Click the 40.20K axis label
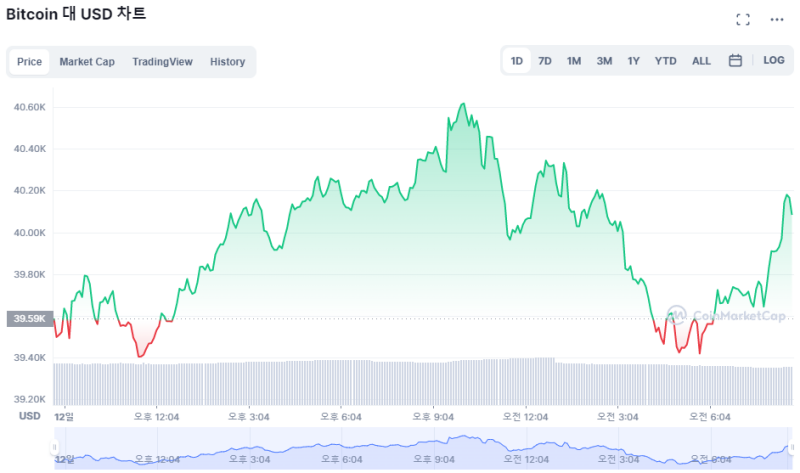Image resolution: width=800 pixels, height=473 pixels. [30, 191]
